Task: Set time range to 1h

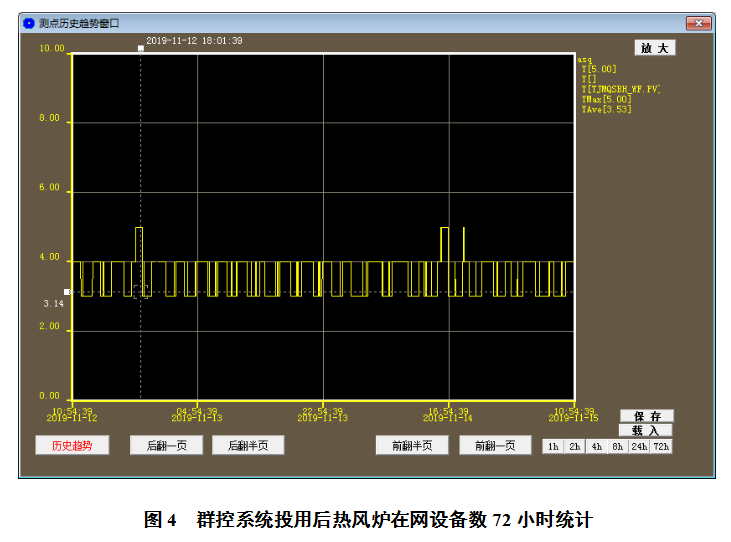Action: [x=553, y=447]
